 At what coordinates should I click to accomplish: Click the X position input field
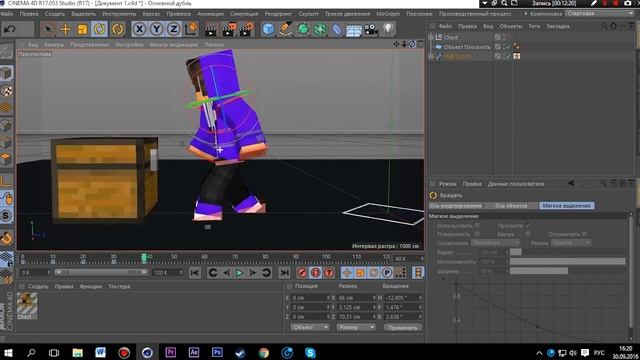pyautogui.click(x=310, y=298)
